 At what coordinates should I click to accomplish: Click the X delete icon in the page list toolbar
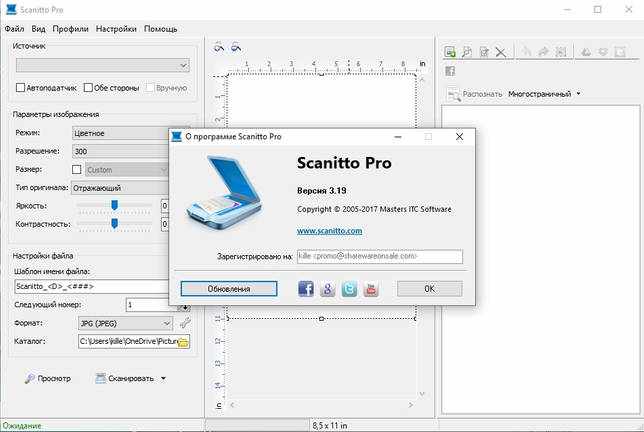pos(501,52)
